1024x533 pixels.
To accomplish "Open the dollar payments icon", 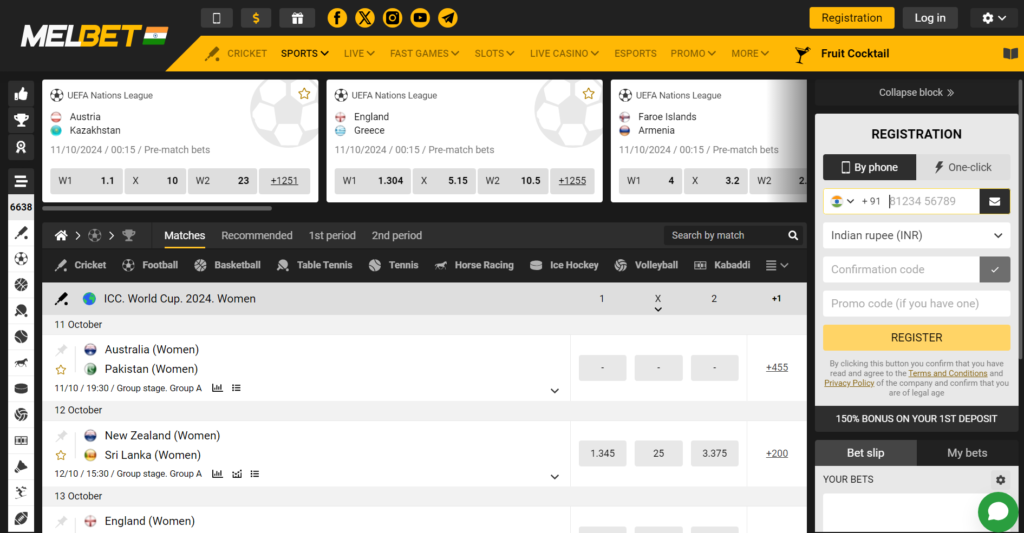I will click(257, 18).
